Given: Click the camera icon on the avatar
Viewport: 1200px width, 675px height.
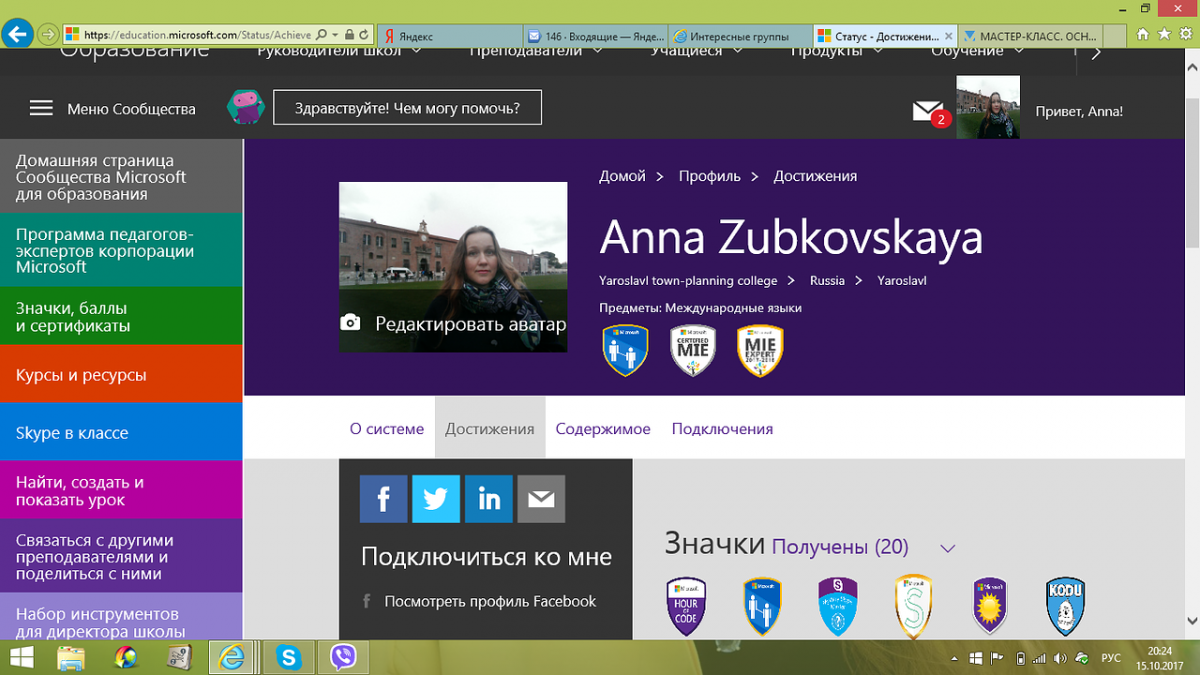Looking at the screenshot, I should (350, 323).
